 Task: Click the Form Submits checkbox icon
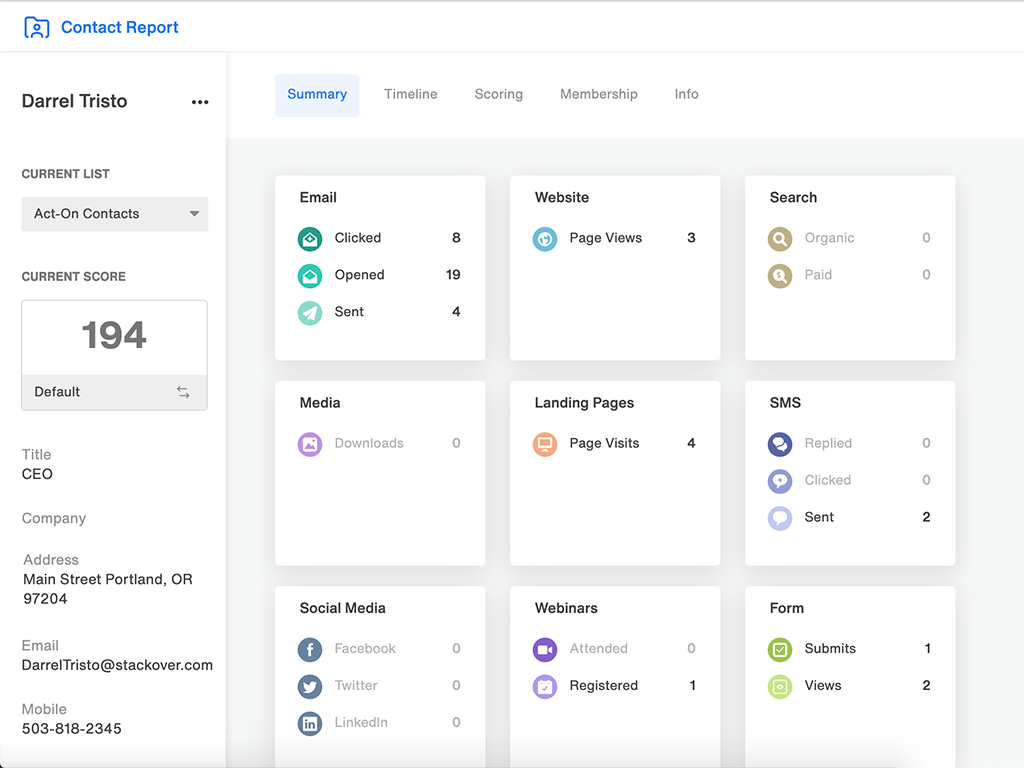coord(780,649)
